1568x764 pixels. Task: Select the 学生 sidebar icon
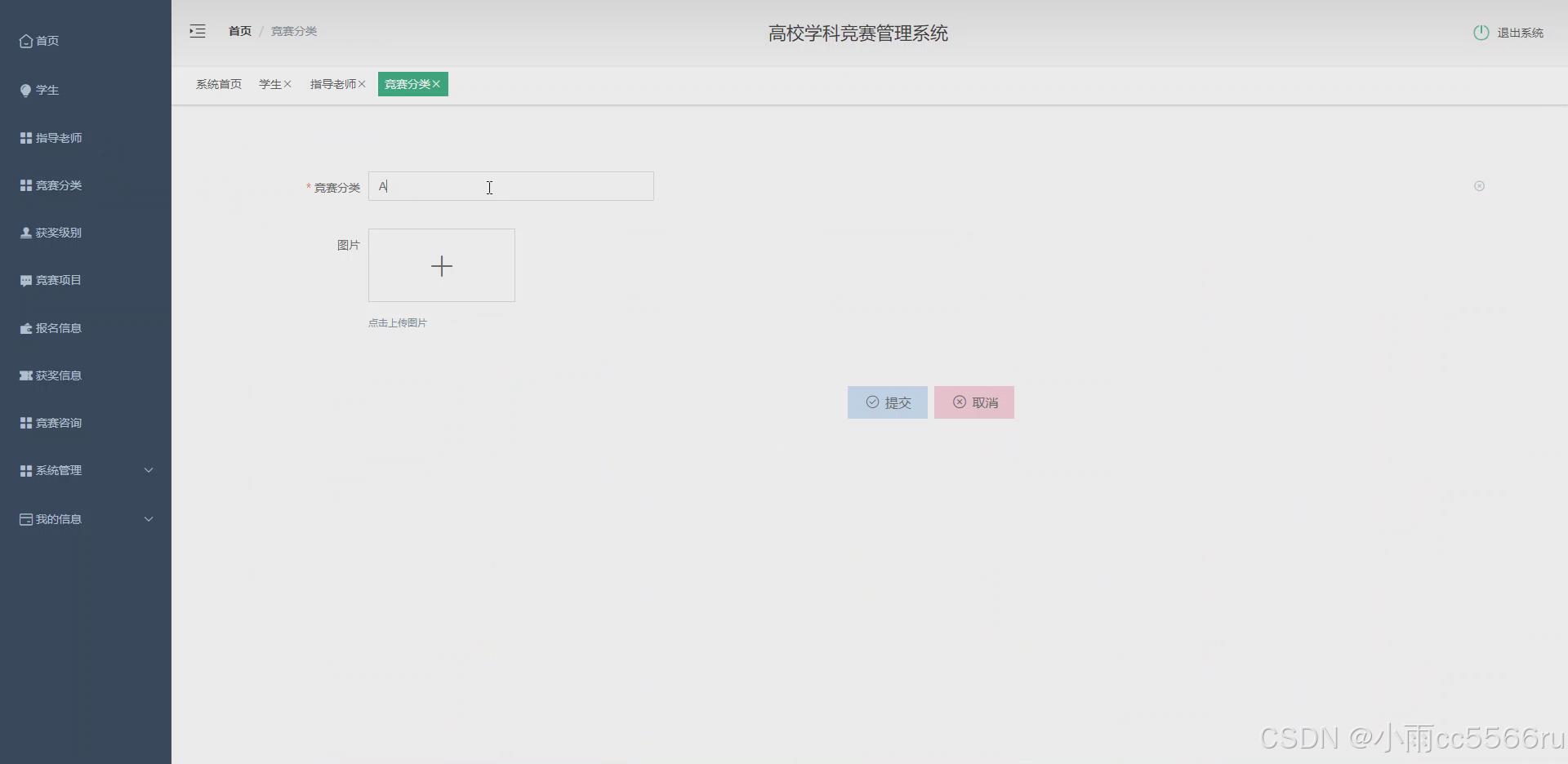pyautogui.click(x=25, y=90)
